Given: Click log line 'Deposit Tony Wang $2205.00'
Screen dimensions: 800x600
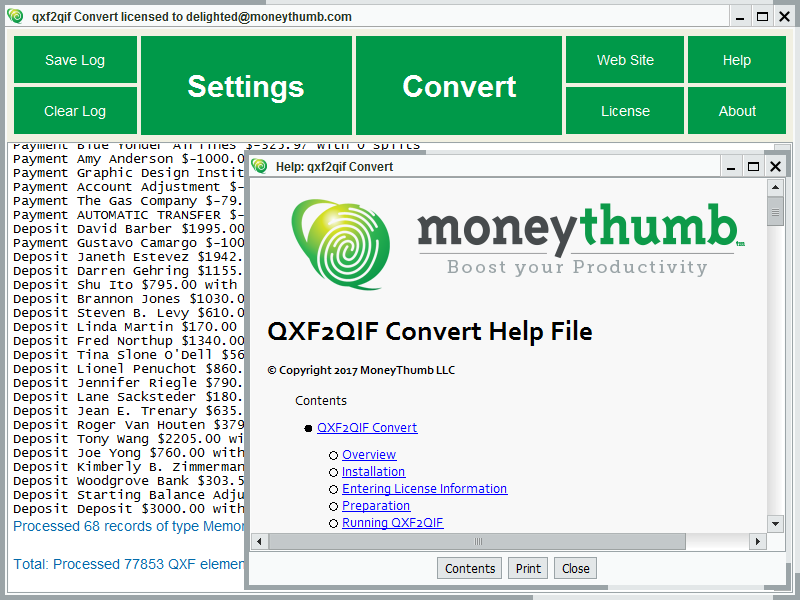Looking at the screenshot, I should [x=129, y=439].
